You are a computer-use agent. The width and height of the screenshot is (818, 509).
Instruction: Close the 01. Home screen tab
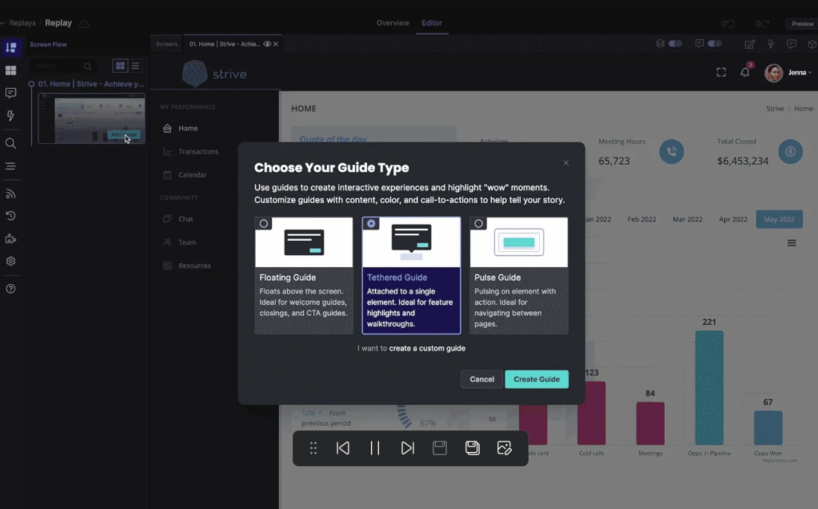276,44
